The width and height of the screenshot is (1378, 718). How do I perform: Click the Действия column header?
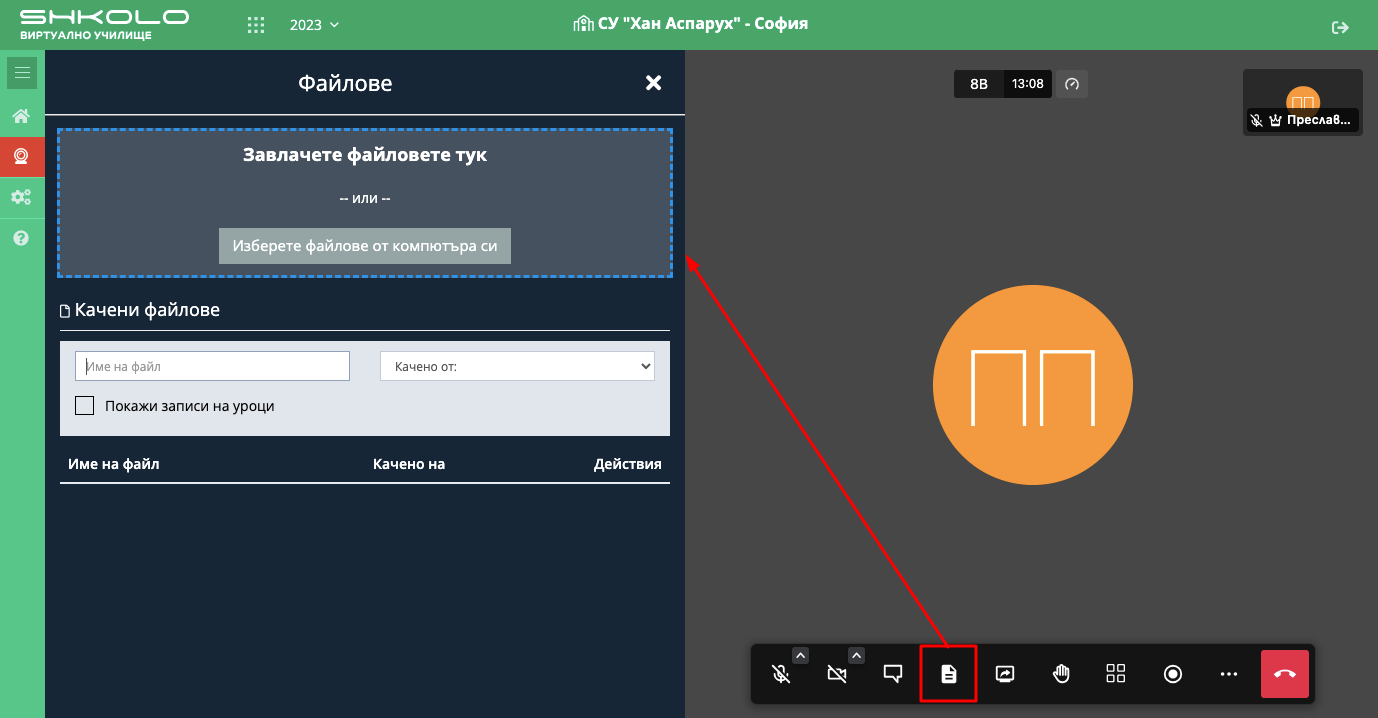click(628, 464)
